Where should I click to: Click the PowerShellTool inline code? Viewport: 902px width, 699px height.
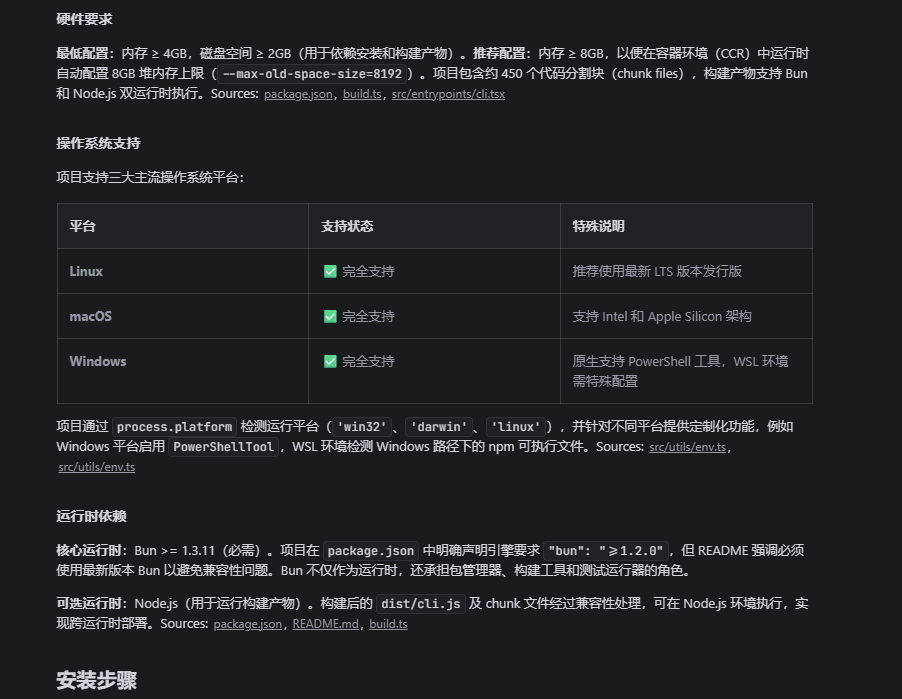coord(225,447)
